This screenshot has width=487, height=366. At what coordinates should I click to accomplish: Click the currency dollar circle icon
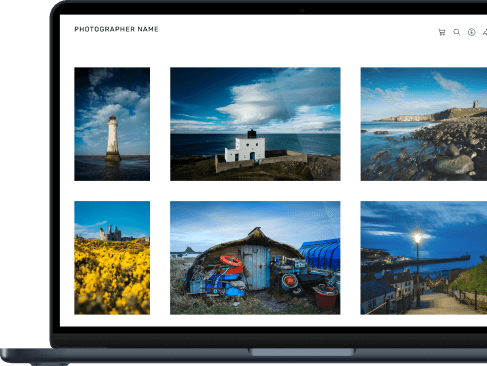click(x=471, y=32)
